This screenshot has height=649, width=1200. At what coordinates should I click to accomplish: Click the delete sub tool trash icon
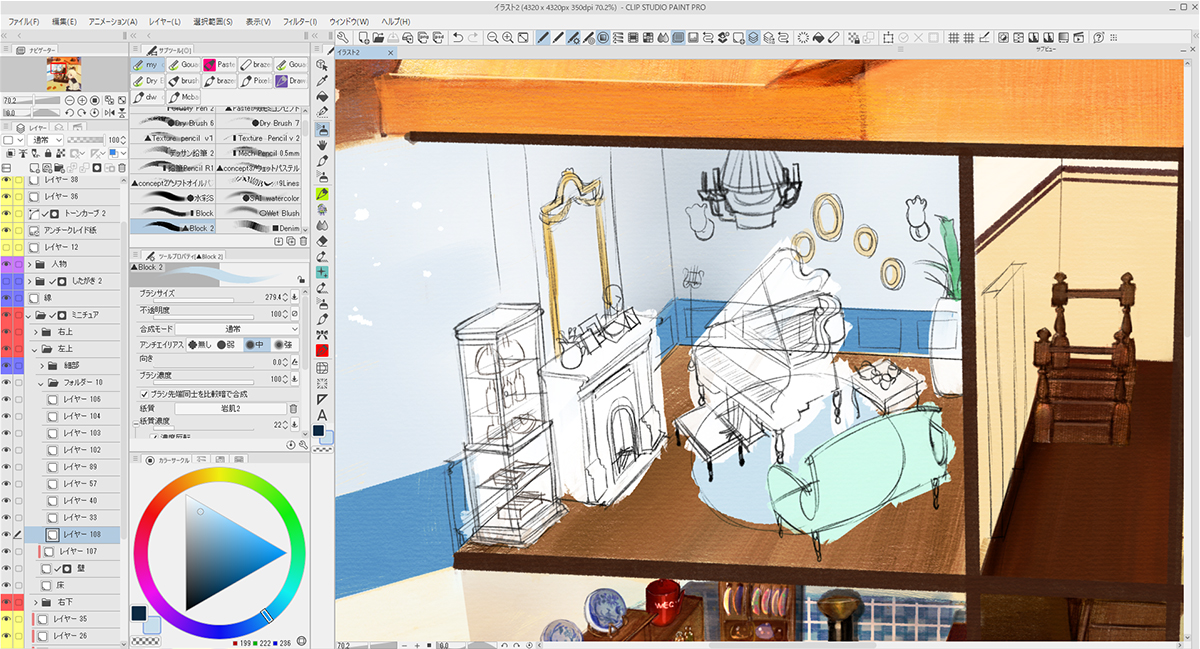click(304, 241)
